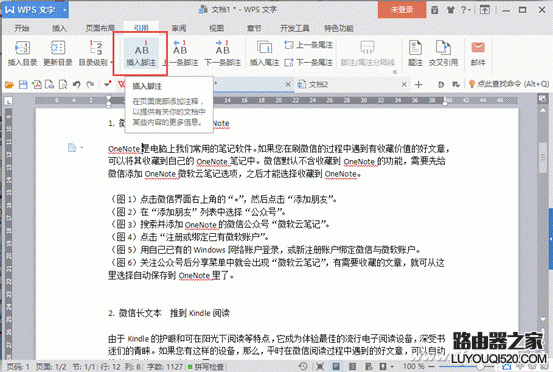Click the 交叉引用 (cross-reference) icon
The height and width of the screenshot is (372, 553).
click(x=443, y=48)
